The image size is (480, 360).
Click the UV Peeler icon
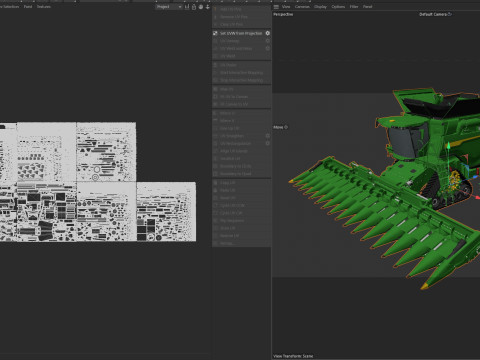point(215,65)
